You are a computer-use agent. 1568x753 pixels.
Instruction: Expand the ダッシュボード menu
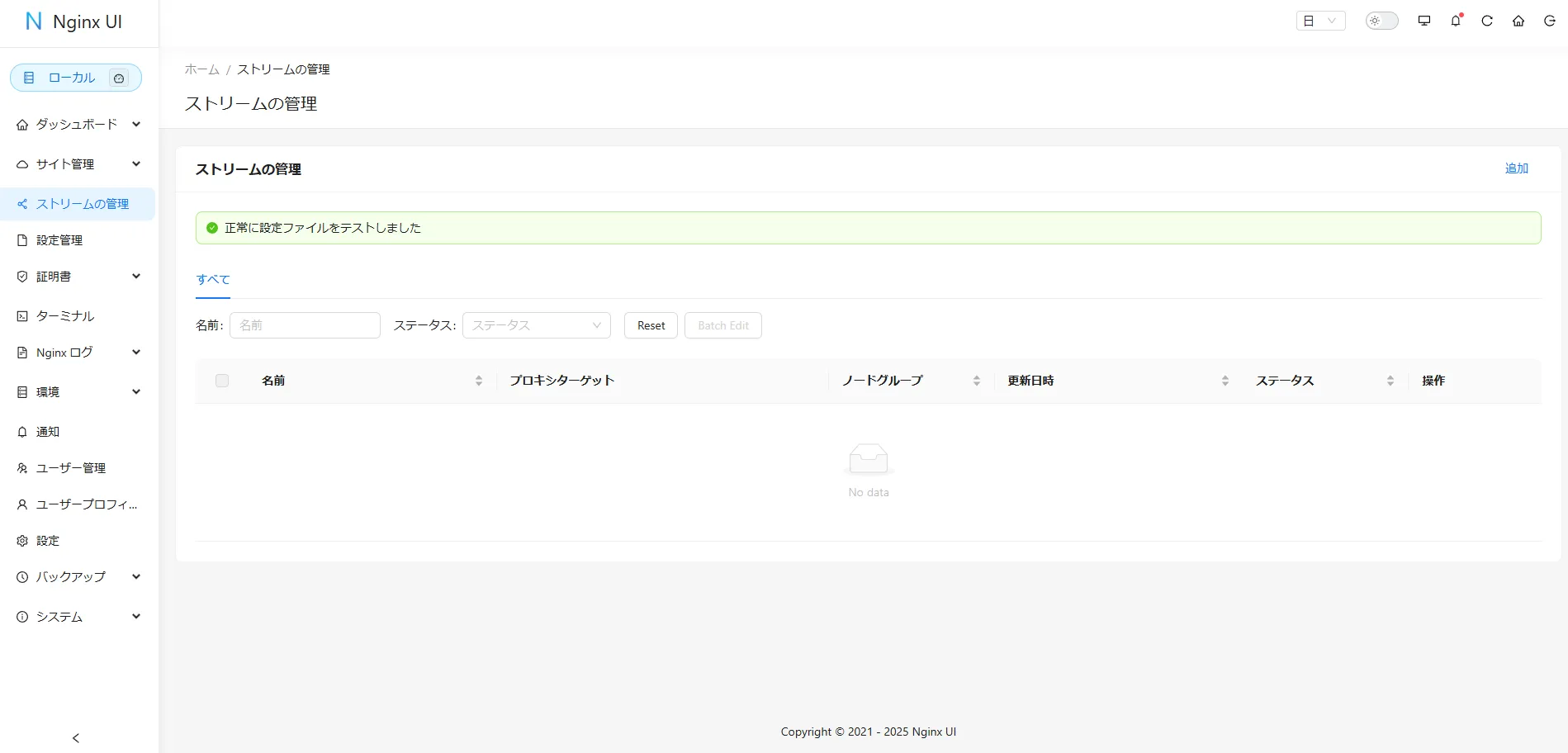pos(78,125)
